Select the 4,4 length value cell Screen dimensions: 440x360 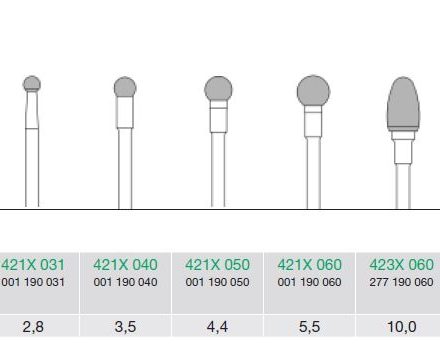point(217,326)
